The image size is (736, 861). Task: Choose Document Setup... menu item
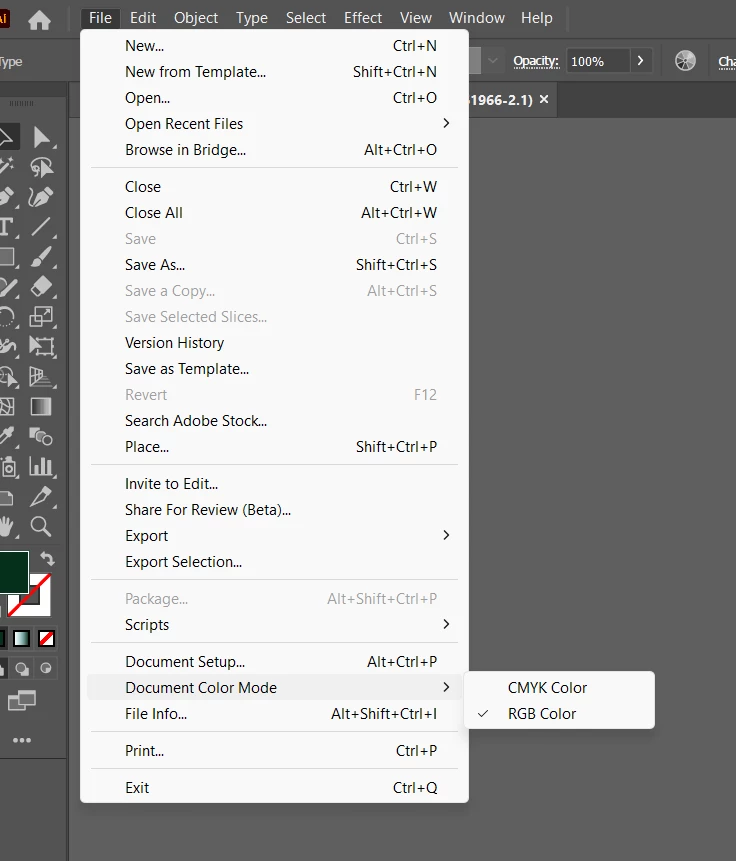pos(274,662)
